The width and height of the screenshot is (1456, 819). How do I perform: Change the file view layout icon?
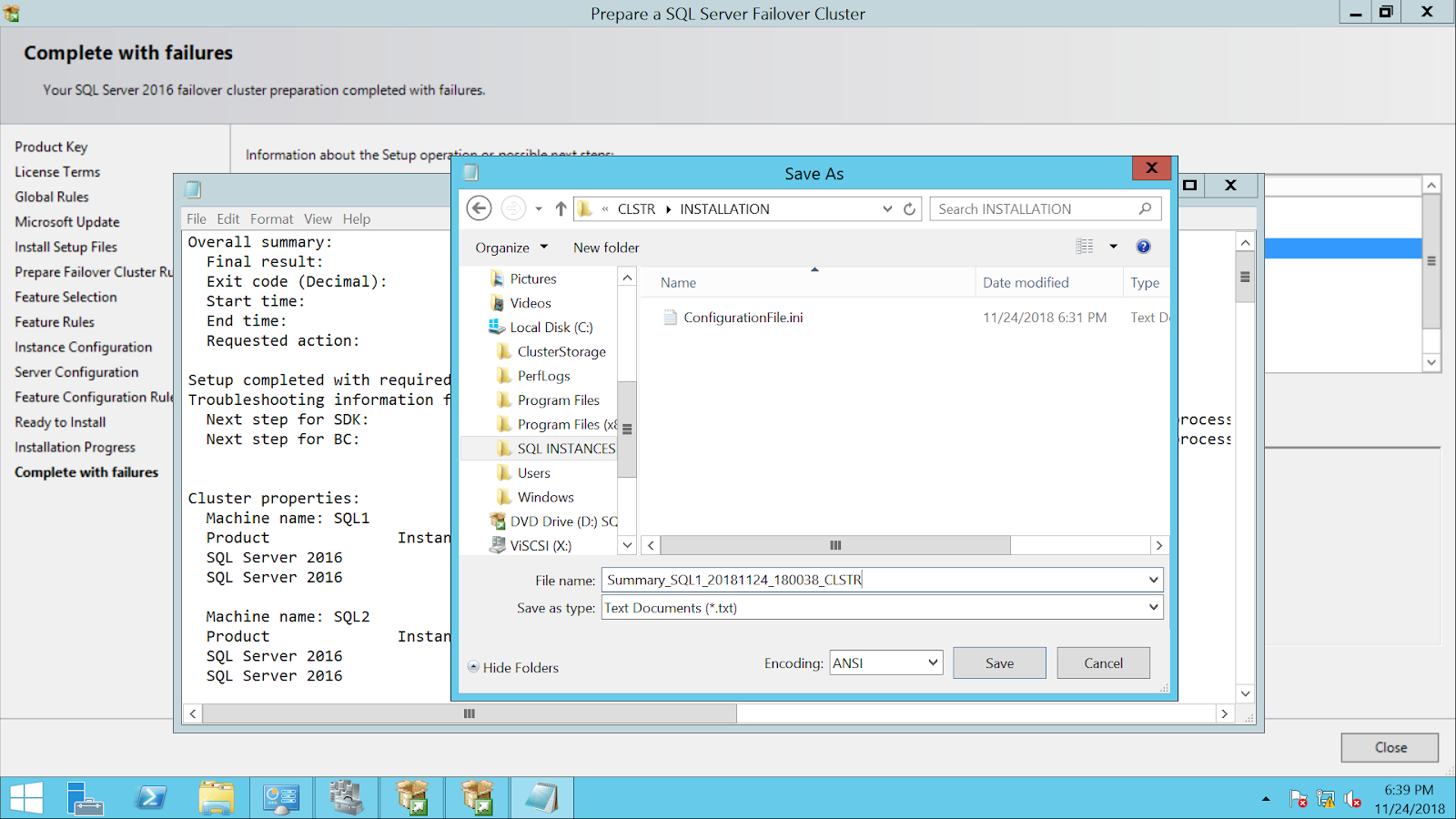(x=1085, y=247)
